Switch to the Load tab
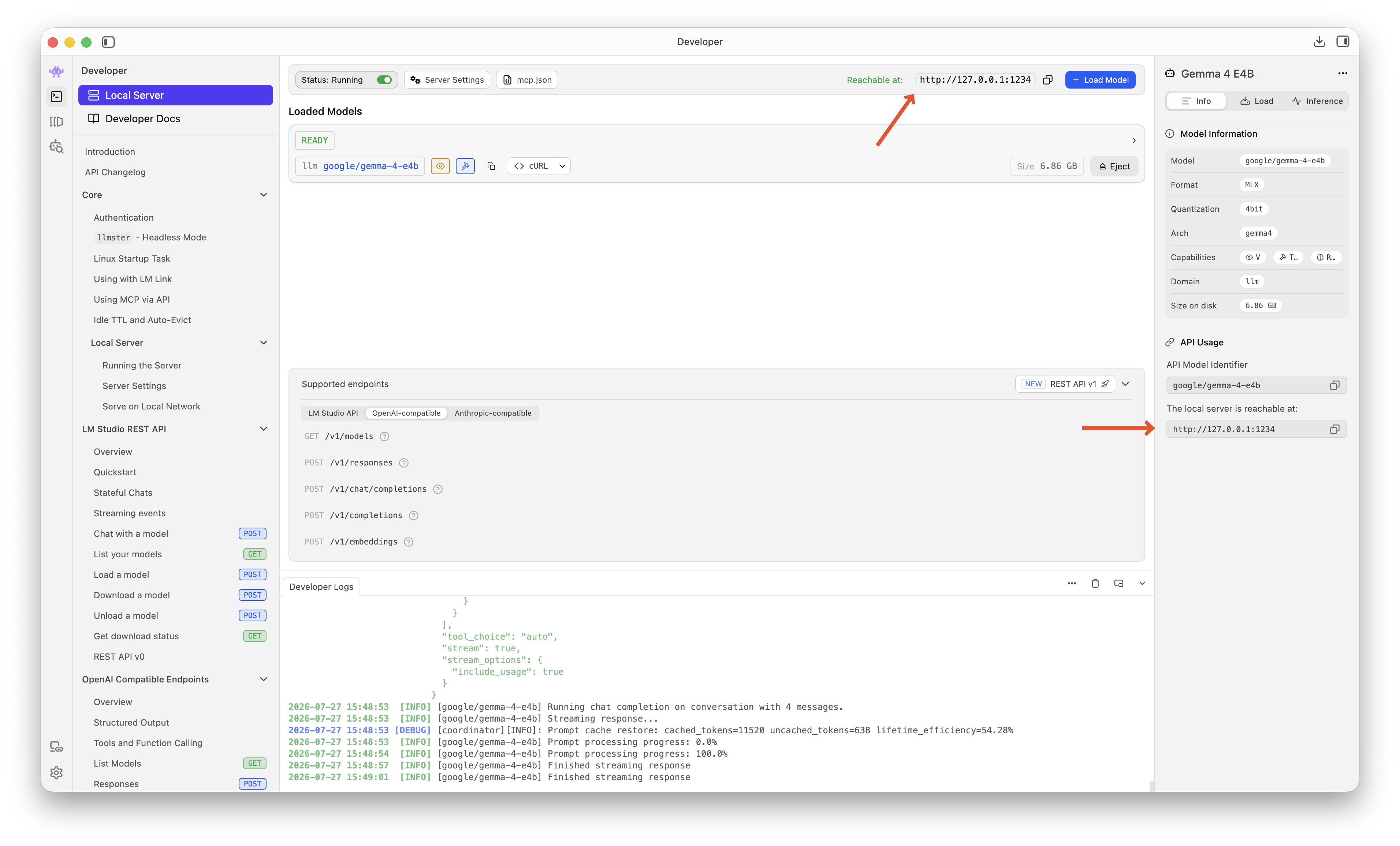The width and height of the screenshot is (1400, 846). [1257, 101]
